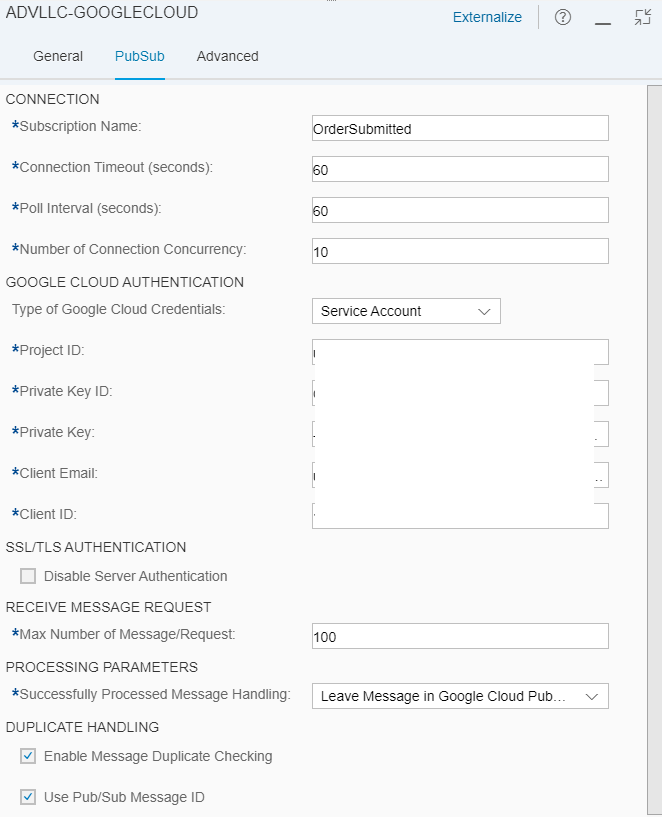This screenshot has width=662, height=817.
Task: Switch to the General tab
Action: [x=58, y=56]
